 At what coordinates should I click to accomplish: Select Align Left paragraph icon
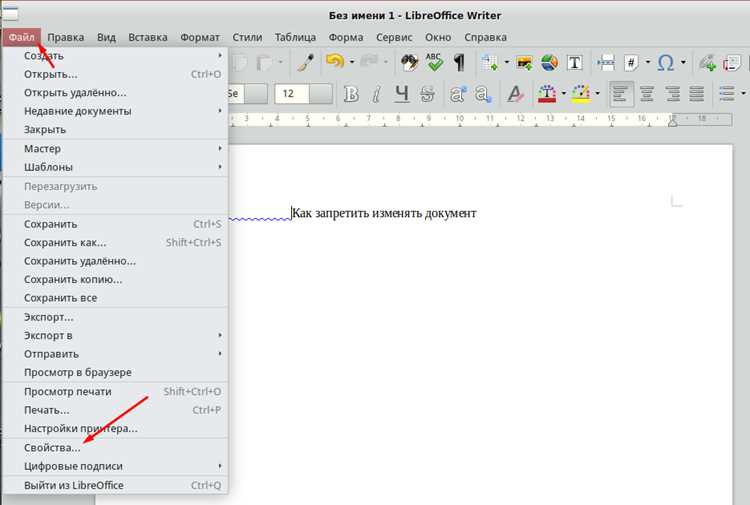pos(621,94)
